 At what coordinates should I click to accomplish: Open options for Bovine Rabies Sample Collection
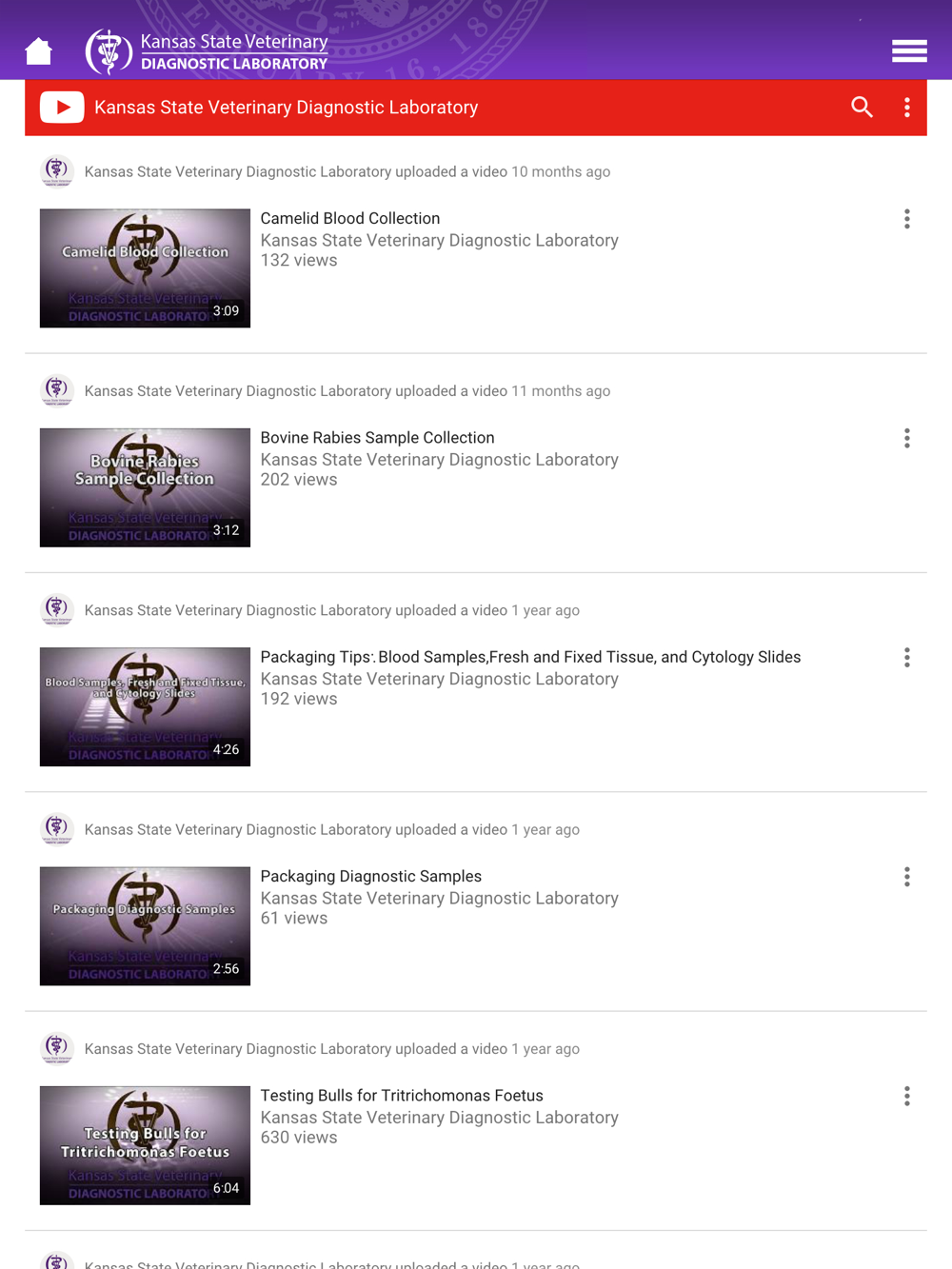click(907, 438)
